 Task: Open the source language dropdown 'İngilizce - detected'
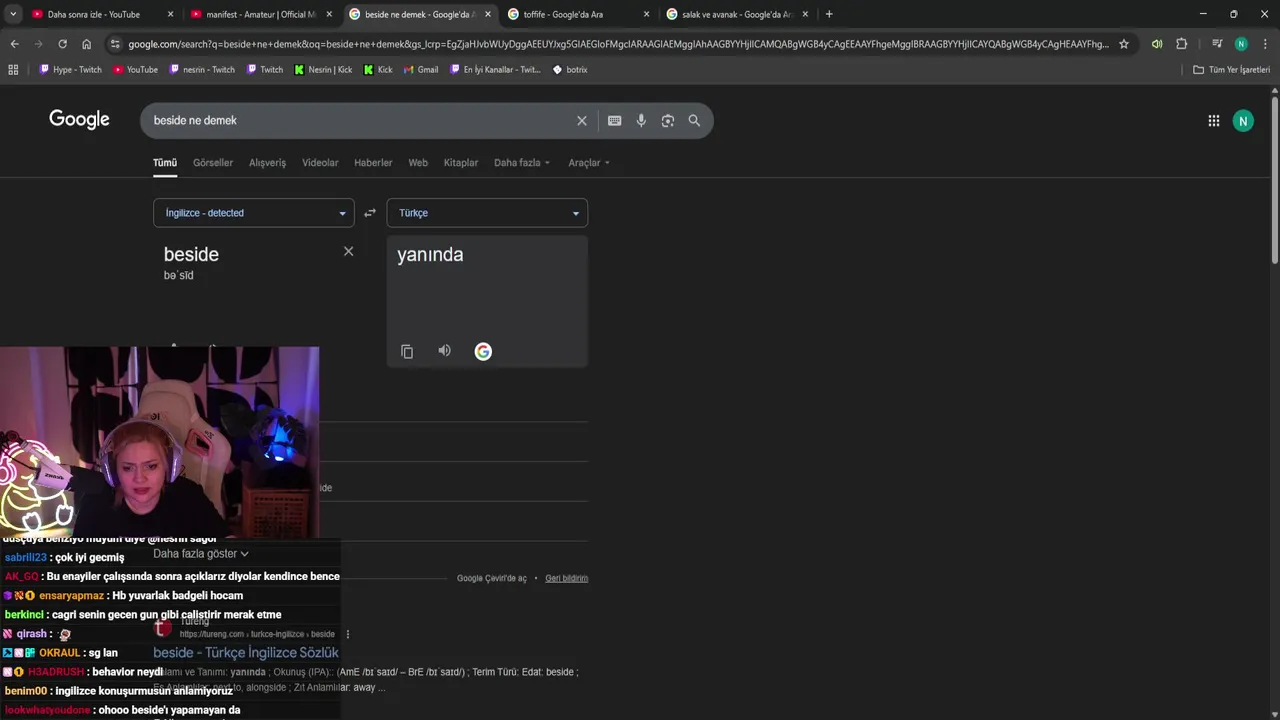point(253,213)
